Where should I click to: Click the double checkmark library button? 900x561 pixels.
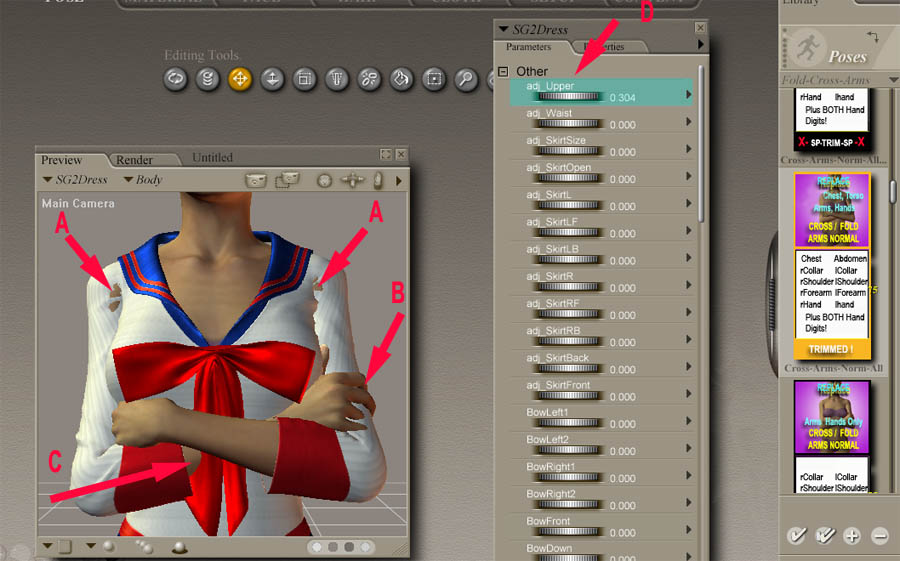[825, 535]
